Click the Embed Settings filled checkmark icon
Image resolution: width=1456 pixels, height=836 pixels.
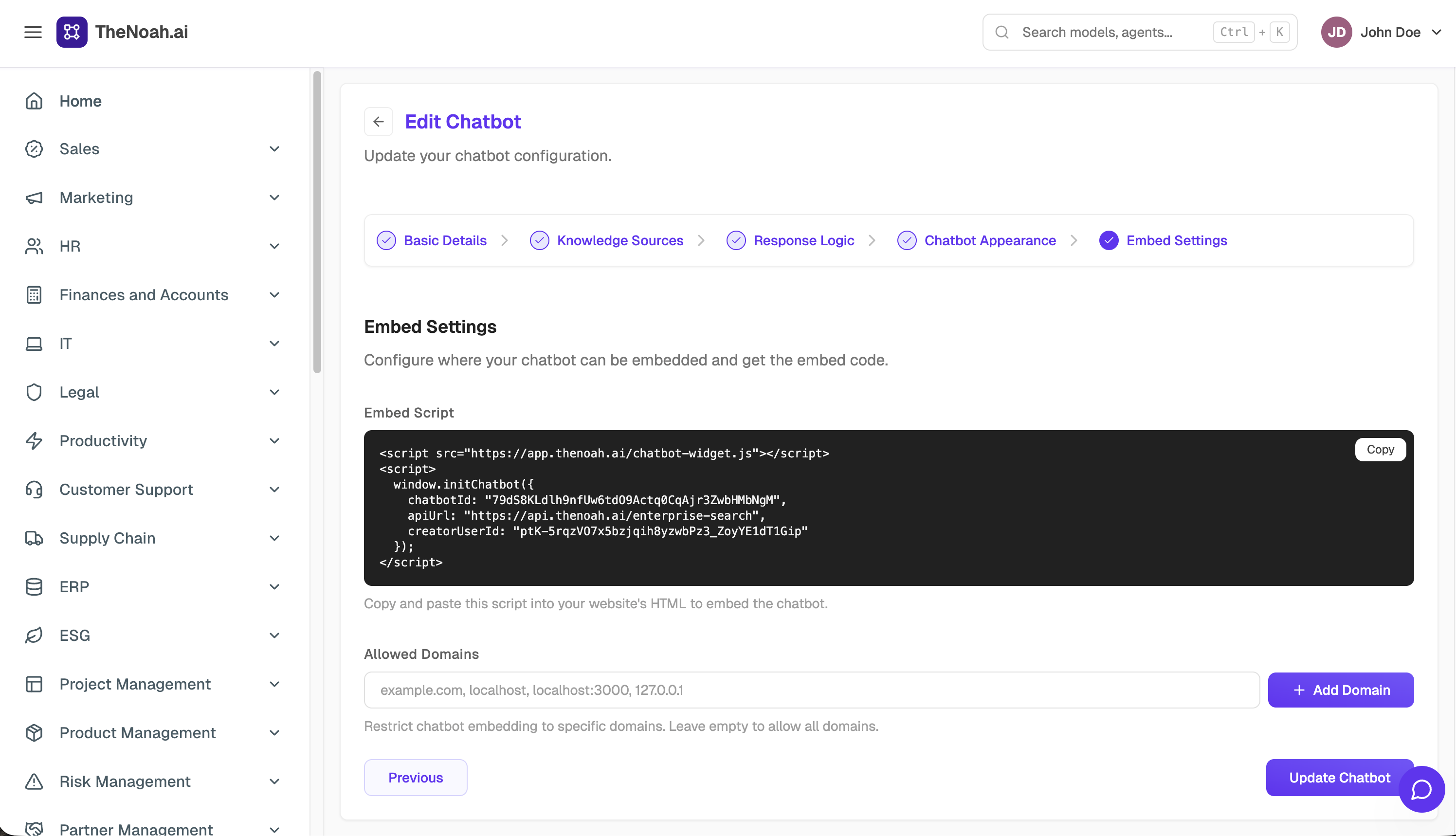click(x=1109, y=240)
